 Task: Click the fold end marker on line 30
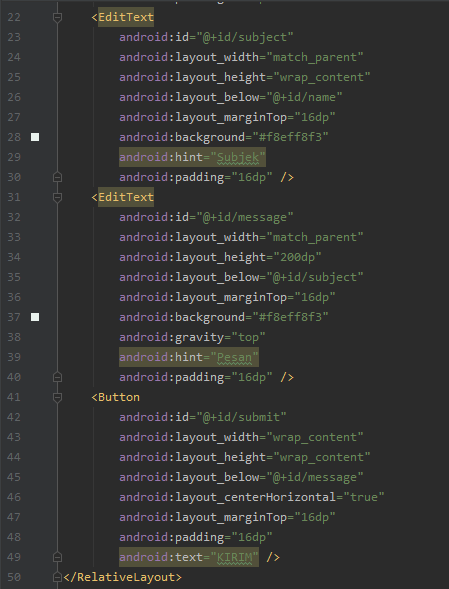[x=57, y=177]
